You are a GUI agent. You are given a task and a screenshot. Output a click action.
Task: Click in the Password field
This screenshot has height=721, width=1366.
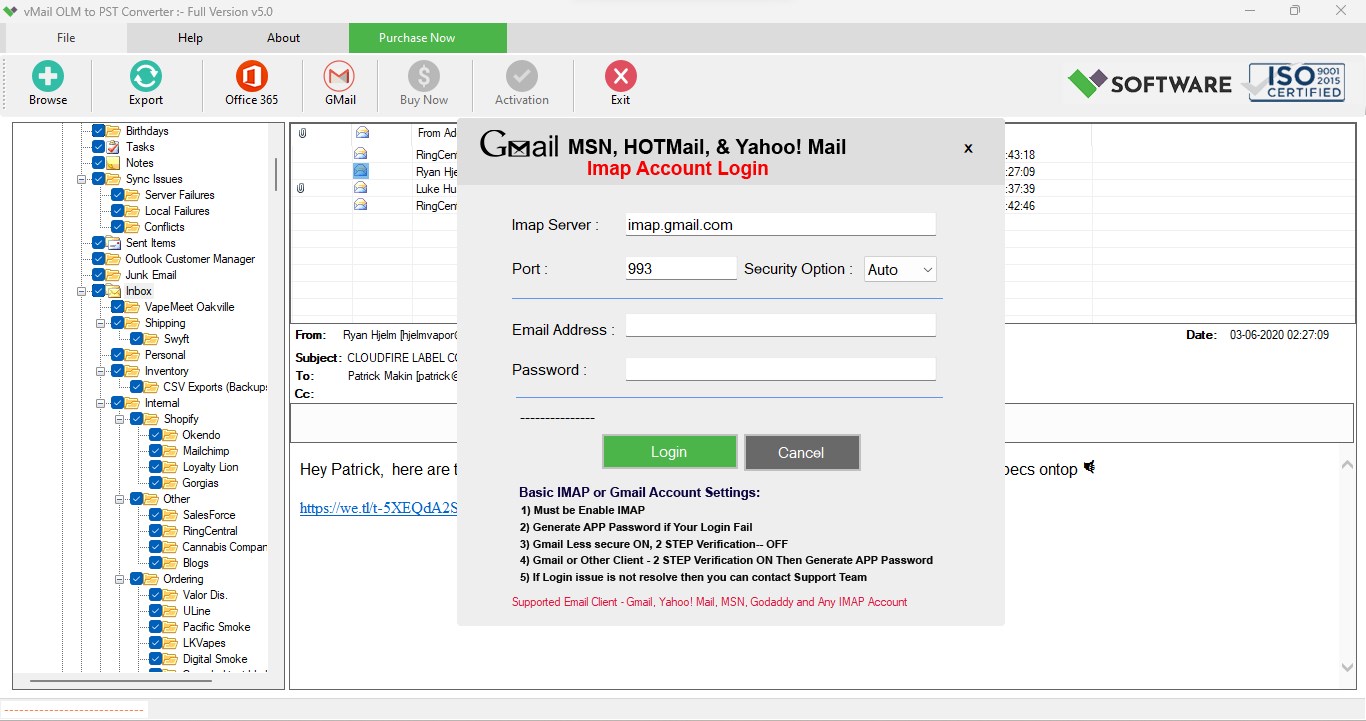781,369
